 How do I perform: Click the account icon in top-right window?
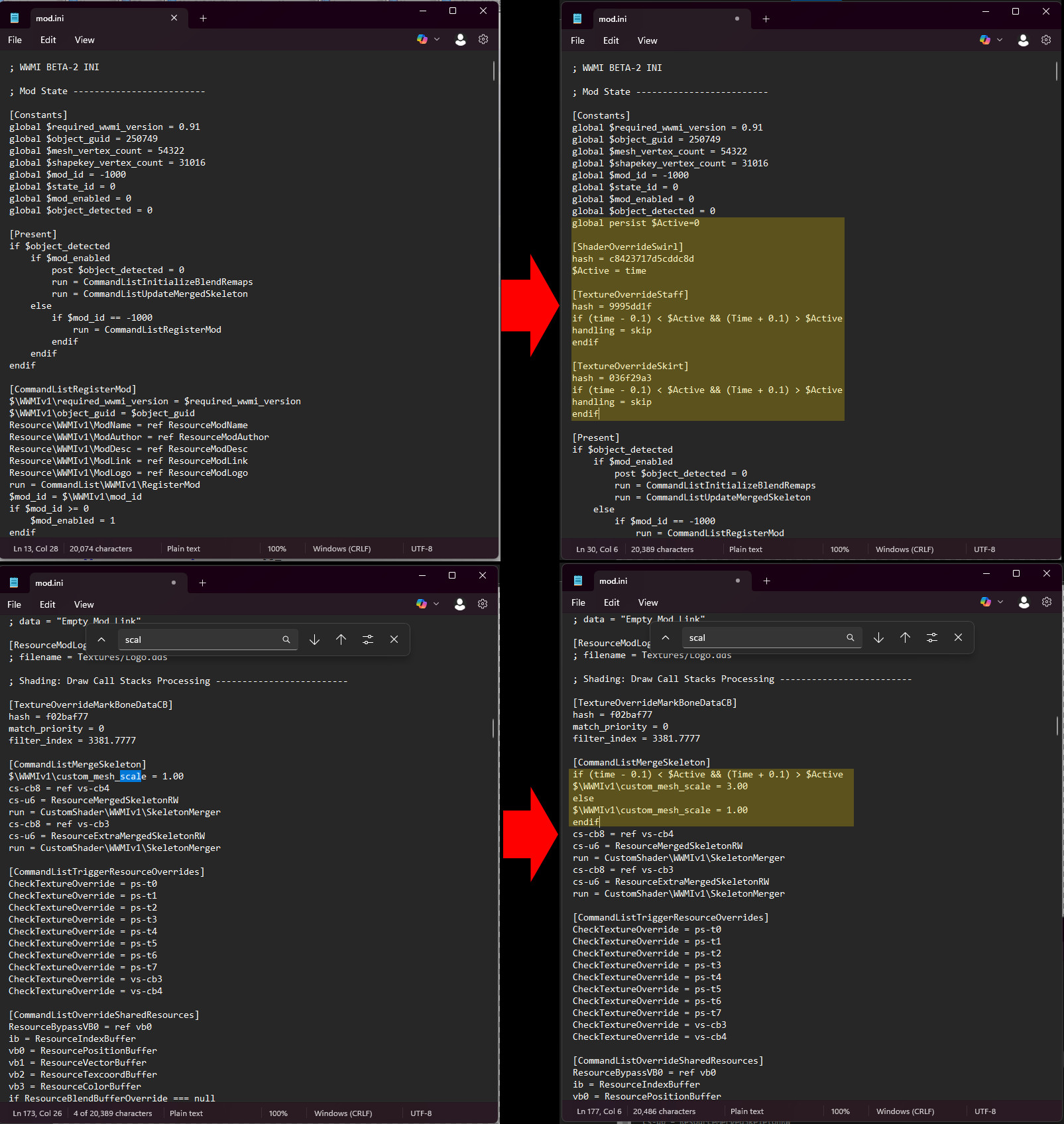[1023, 40]
